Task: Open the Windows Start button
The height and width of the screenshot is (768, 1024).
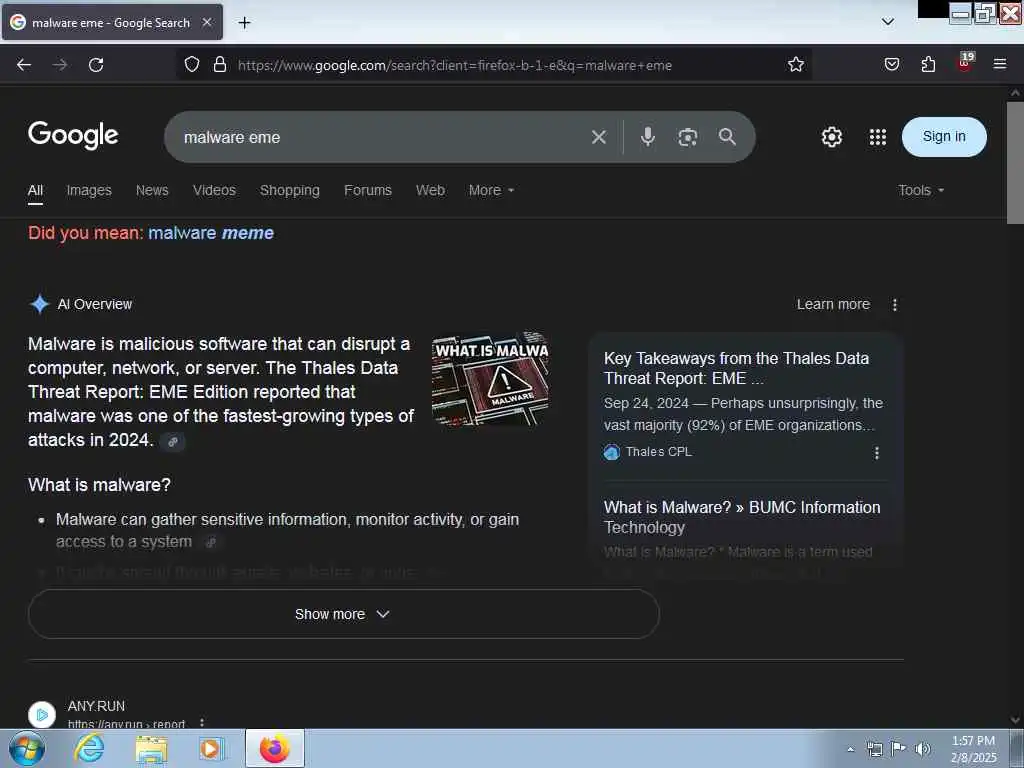Action: (x=26, y=748)
